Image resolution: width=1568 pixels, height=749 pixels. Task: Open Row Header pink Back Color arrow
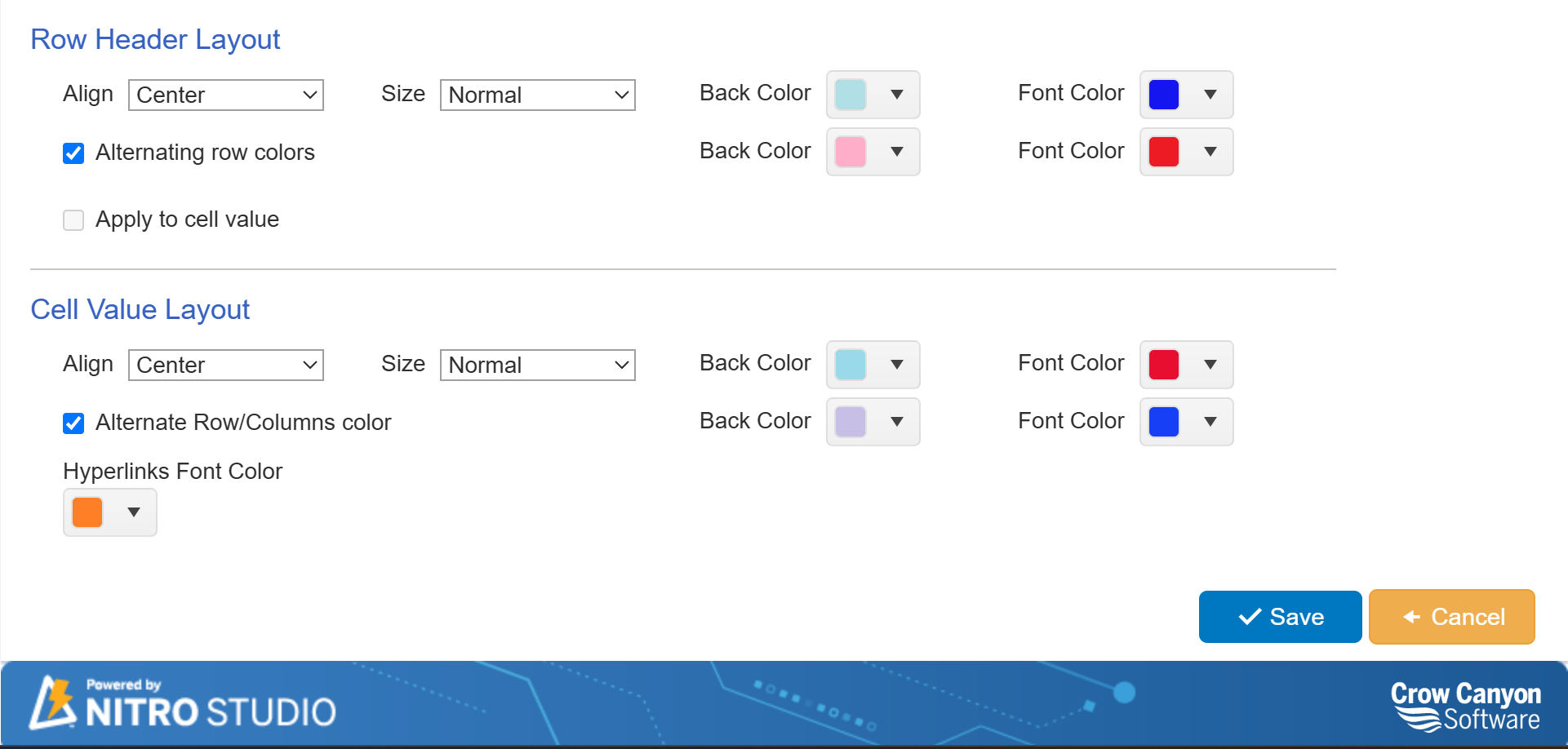point(897,152)
